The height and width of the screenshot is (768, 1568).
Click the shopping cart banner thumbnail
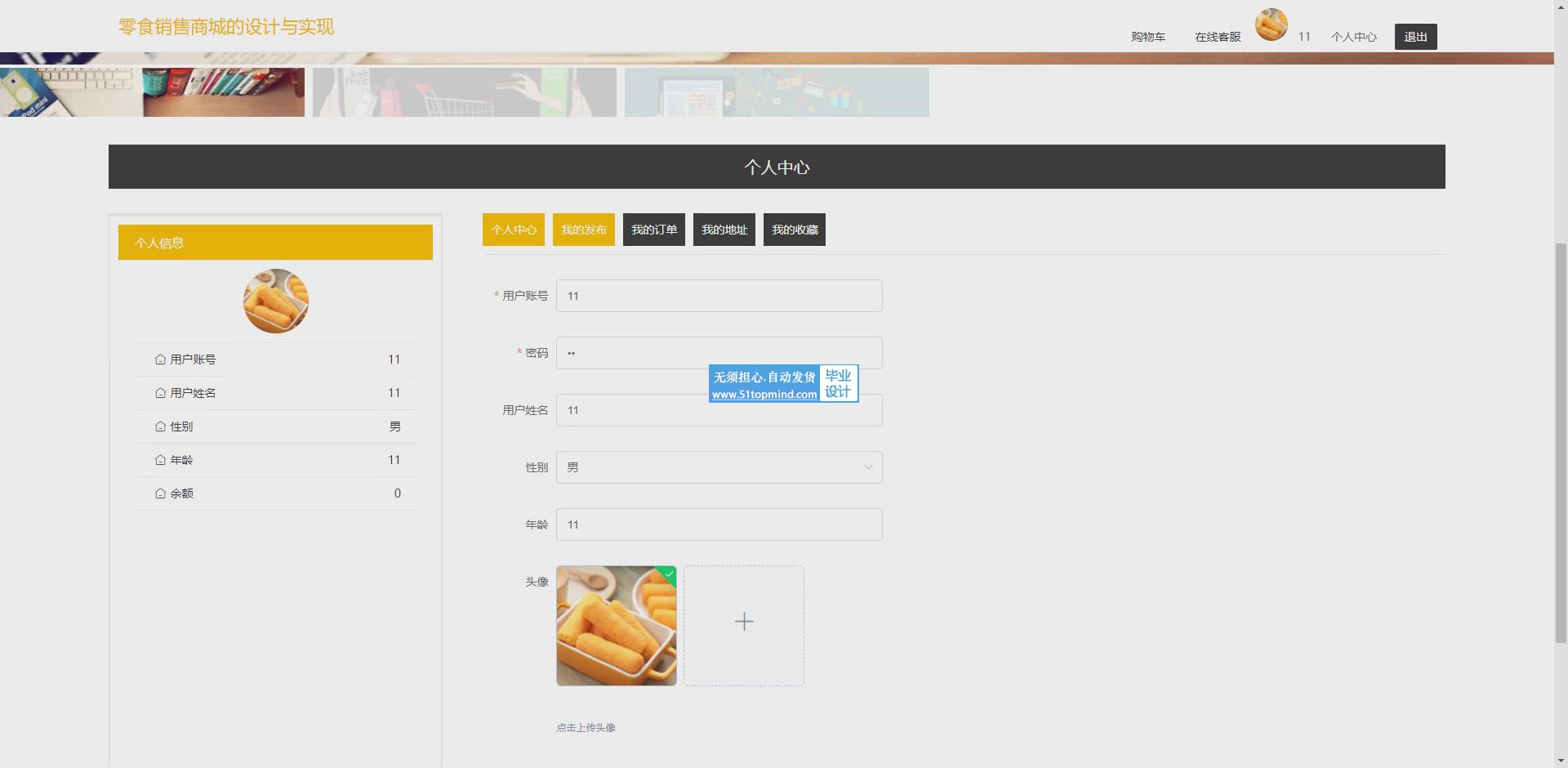point(465,92)
